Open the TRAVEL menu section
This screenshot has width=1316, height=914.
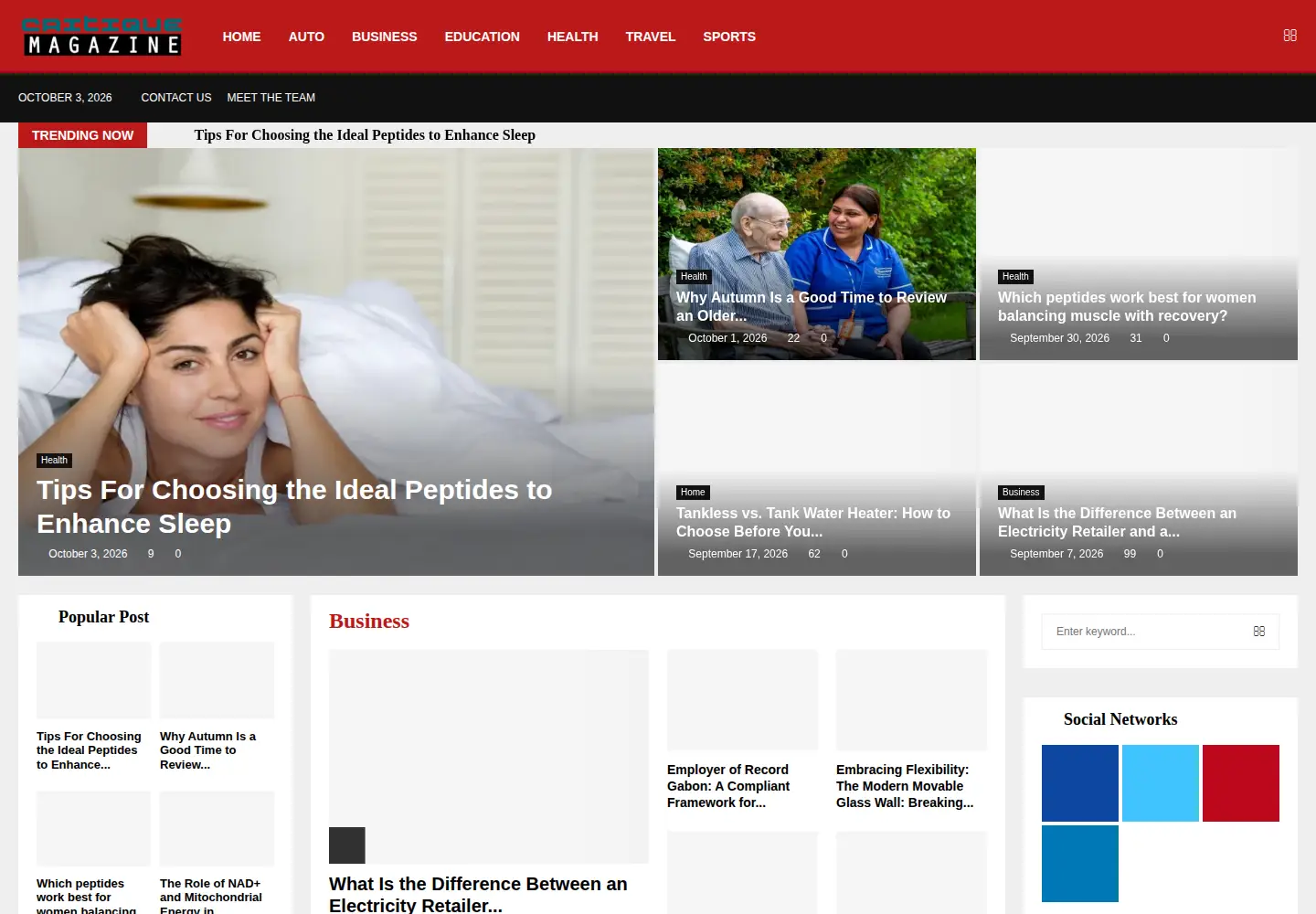coord(651,37)
